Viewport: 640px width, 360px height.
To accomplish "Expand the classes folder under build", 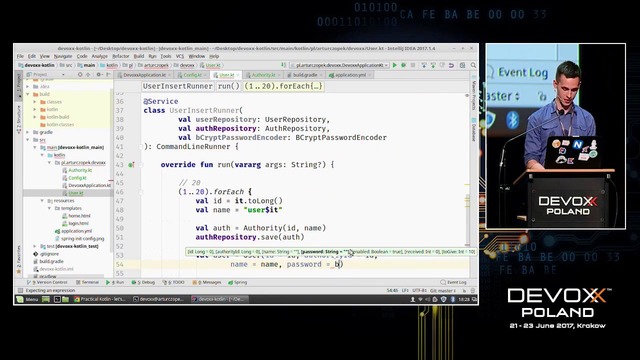I will tap(35, 102).
